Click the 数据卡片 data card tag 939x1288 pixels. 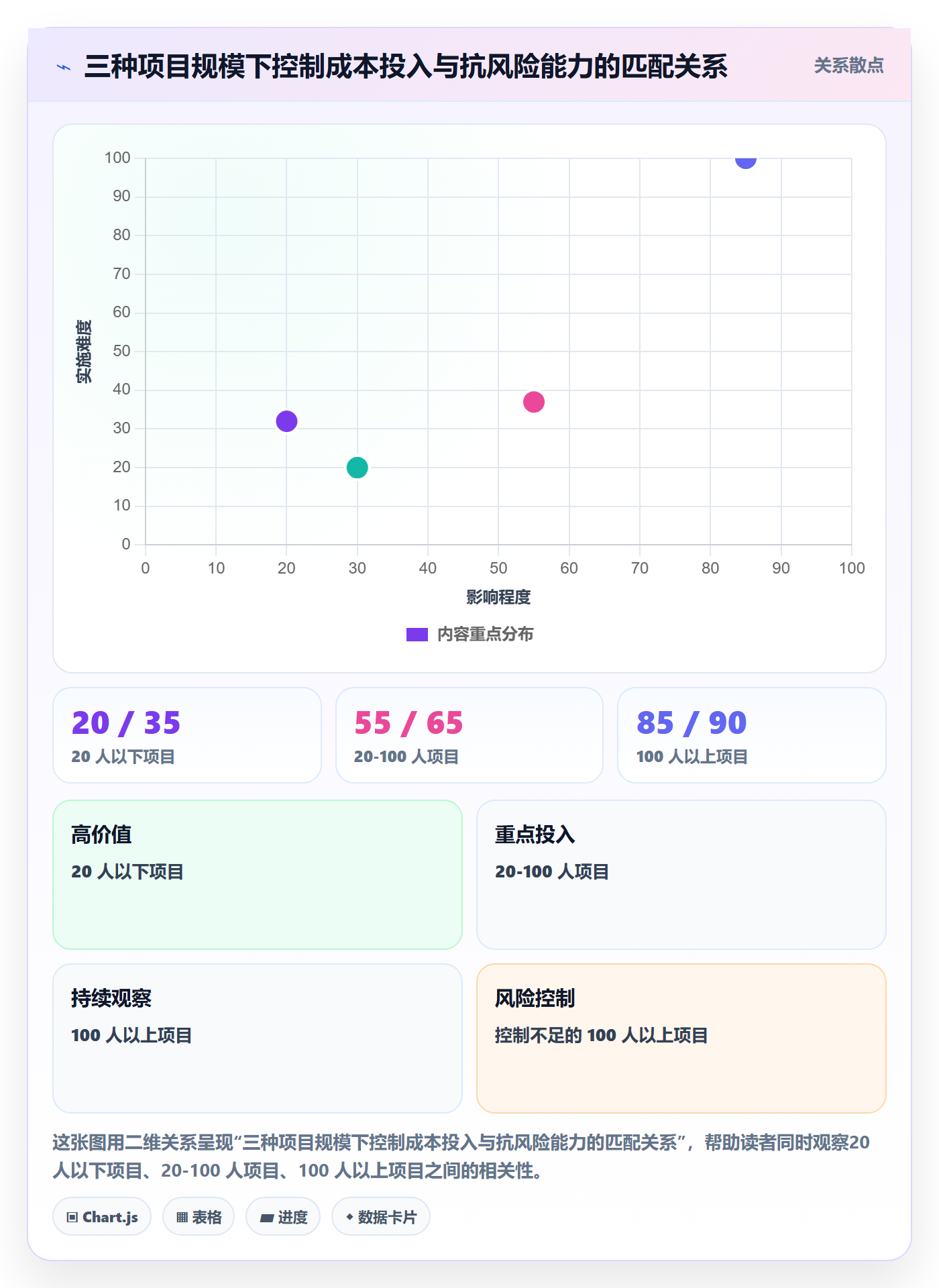click(x=381, y=1216)
